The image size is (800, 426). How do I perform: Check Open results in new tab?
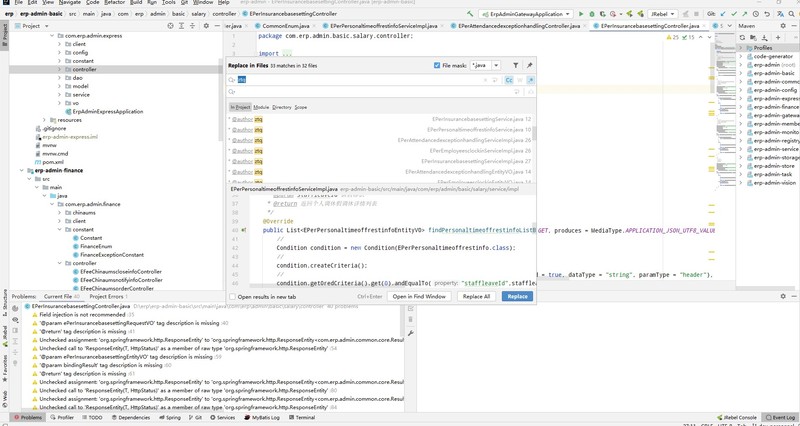[x=233, y=296]
